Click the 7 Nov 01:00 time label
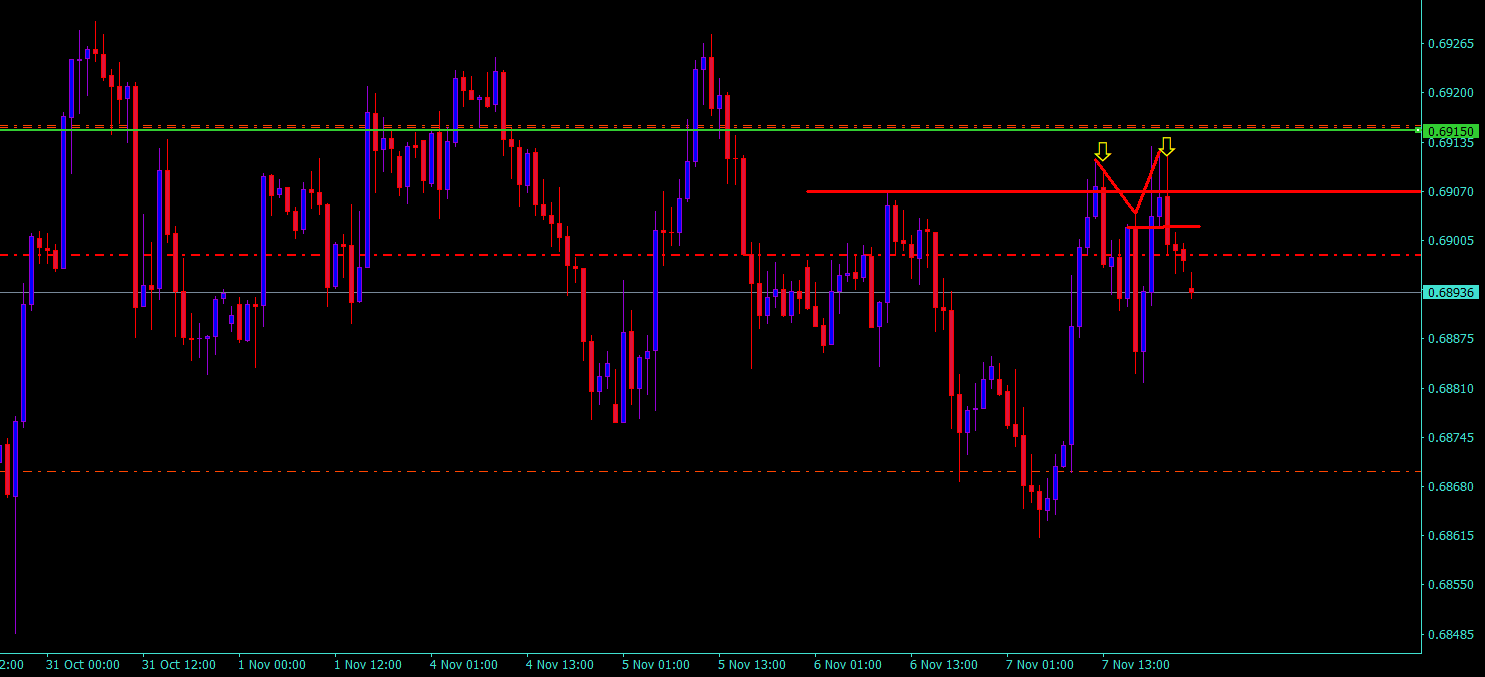The image size is (1485, 677). [1040, 665]
